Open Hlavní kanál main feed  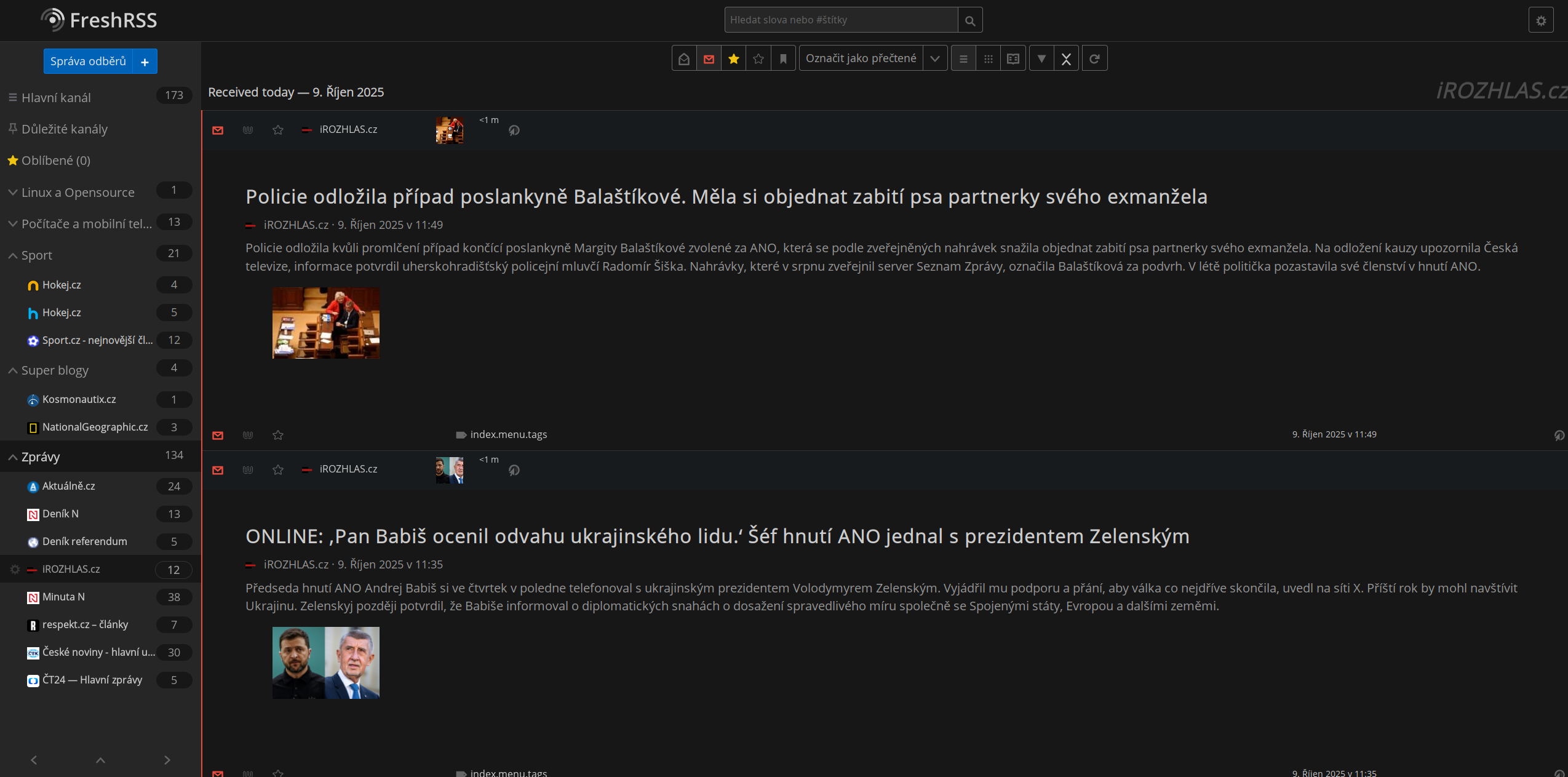click(56, 98)
